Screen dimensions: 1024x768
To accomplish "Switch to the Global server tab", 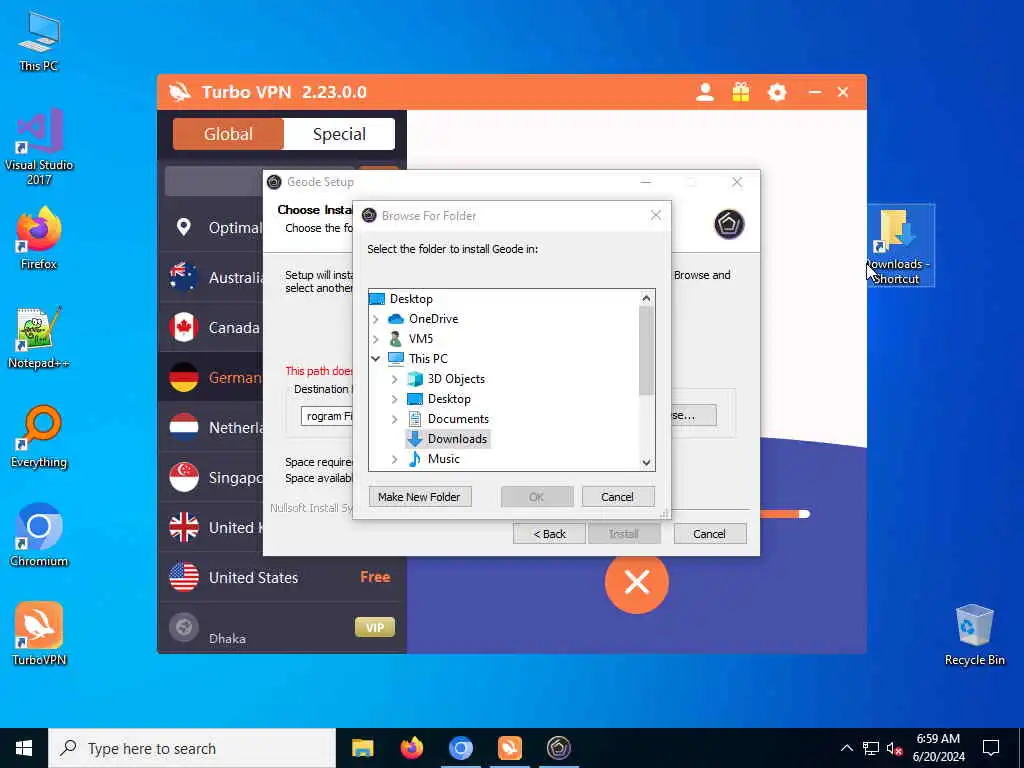I will (x=228, y=134).
